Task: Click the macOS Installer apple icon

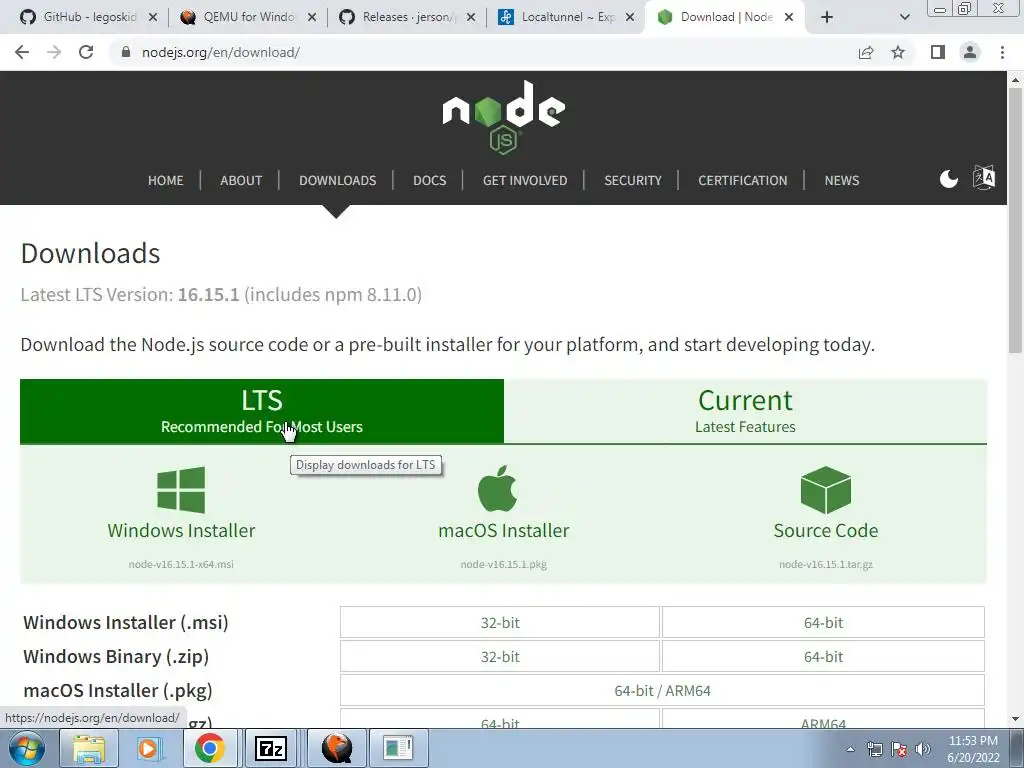Action: coord(498,488)
